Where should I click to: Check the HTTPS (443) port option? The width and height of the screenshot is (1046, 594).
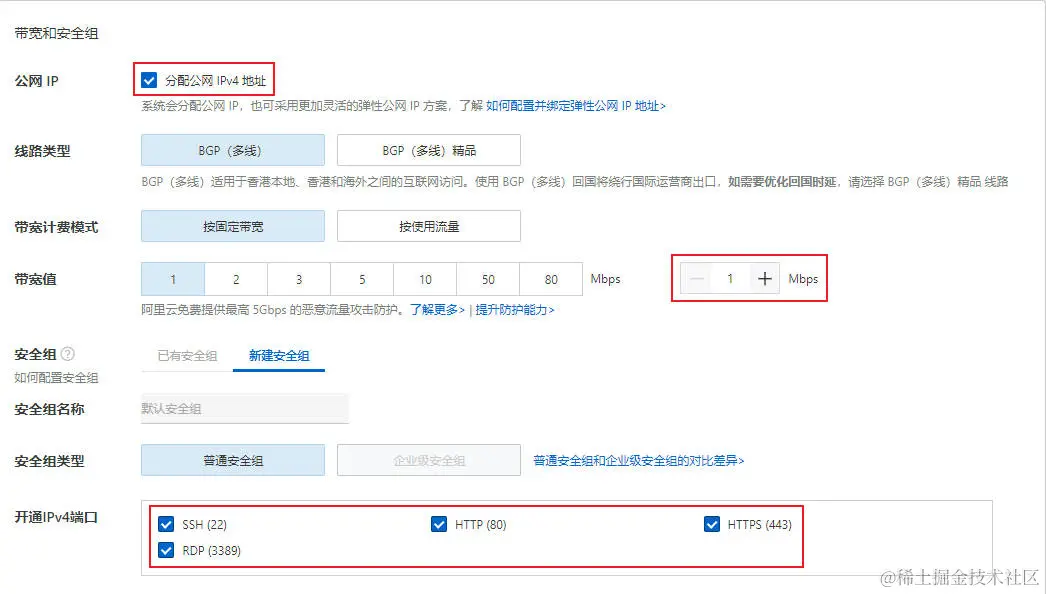(x=712, y=523)
